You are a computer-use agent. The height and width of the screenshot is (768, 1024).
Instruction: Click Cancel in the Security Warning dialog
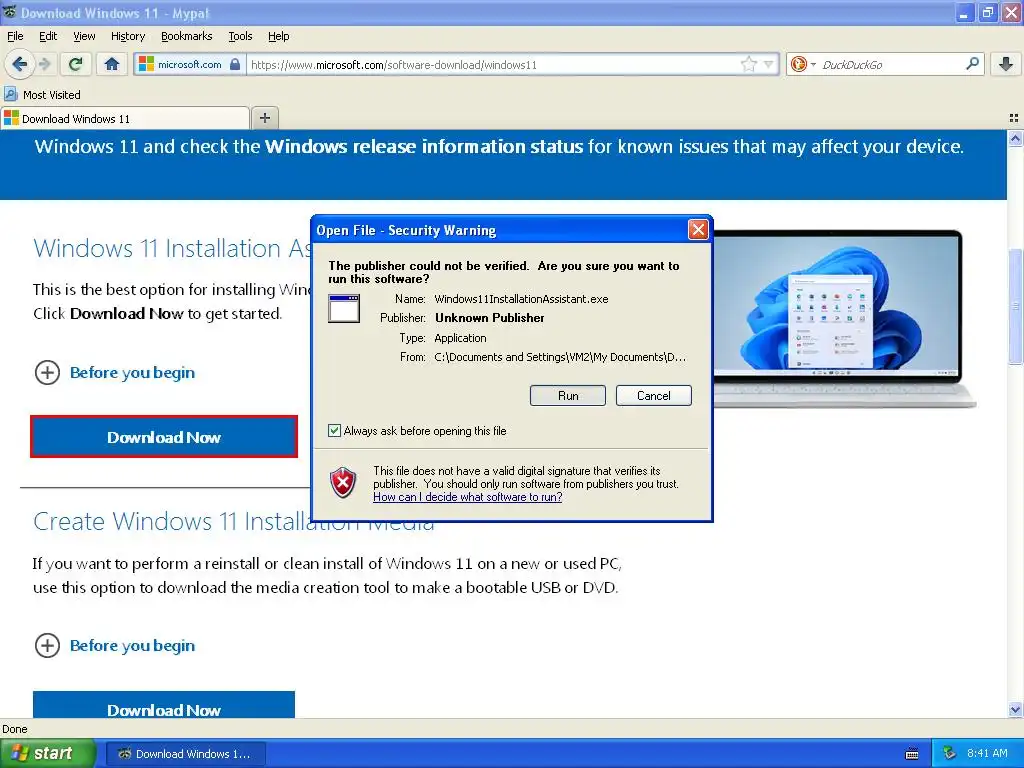coord(653,396)
